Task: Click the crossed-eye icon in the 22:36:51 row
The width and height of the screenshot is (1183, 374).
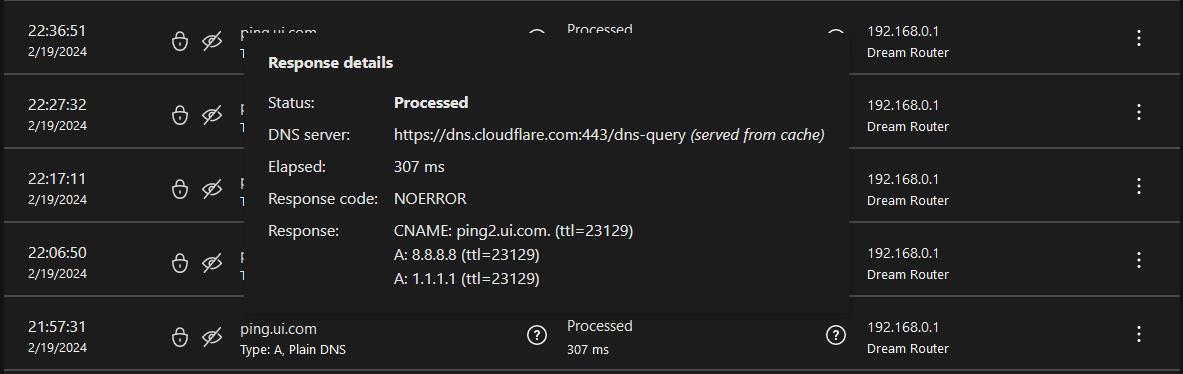Action: [x=212, y=41]
